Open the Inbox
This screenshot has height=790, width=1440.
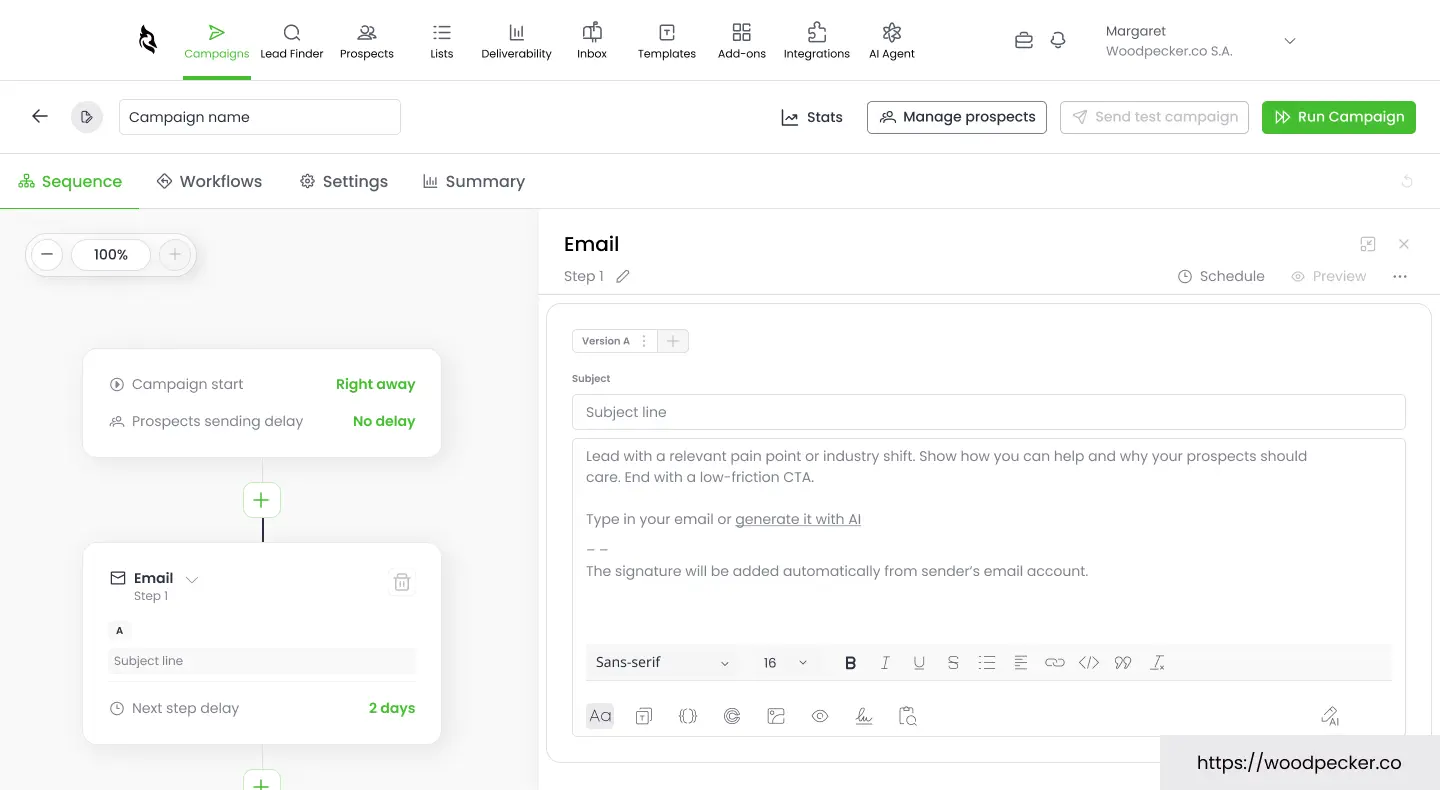coord(592,41)
